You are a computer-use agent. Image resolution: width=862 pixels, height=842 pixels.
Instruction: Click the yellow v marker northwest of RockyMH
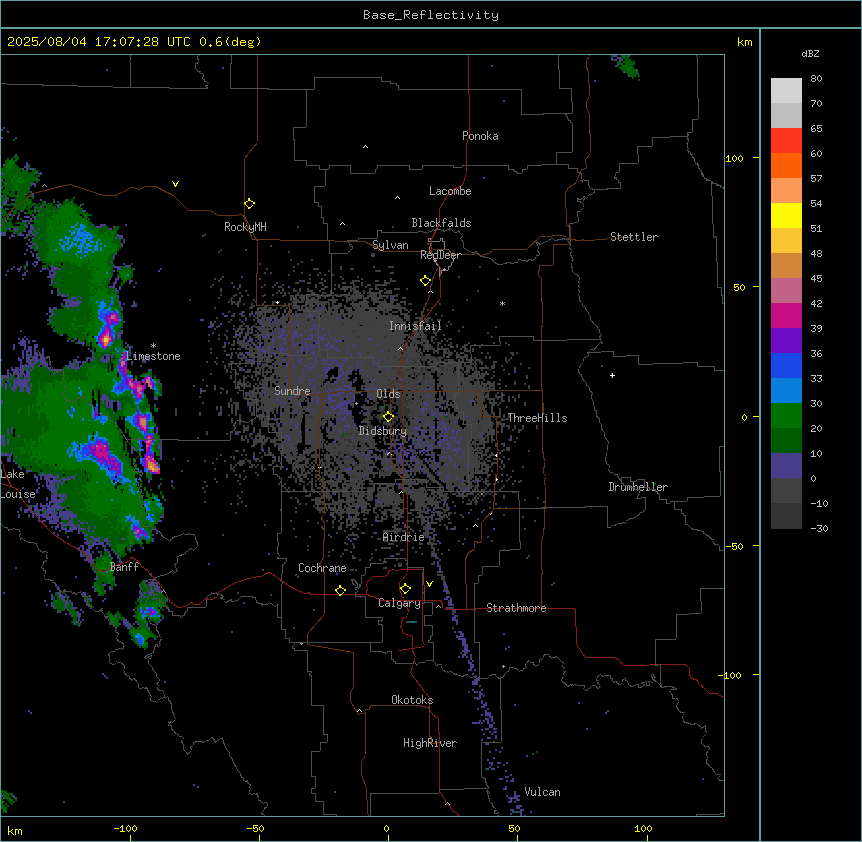pos(175,184)
